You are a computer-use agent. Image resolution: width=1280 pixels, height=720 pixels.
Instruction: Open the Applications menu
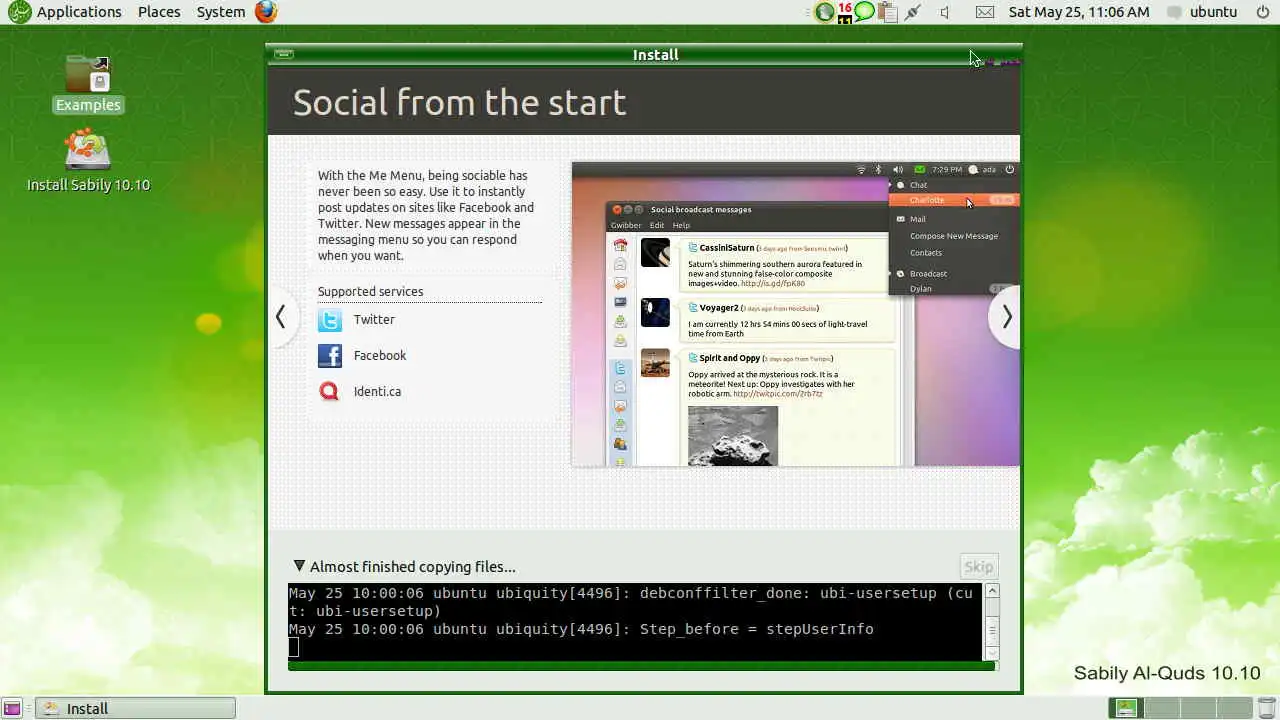click(79, 12)
